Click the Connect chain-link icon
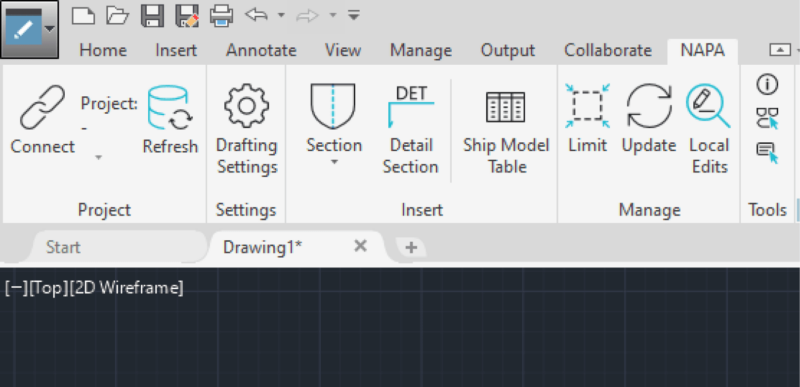The image size is (800, 387). pyautogui.click(x=42, y=107)
